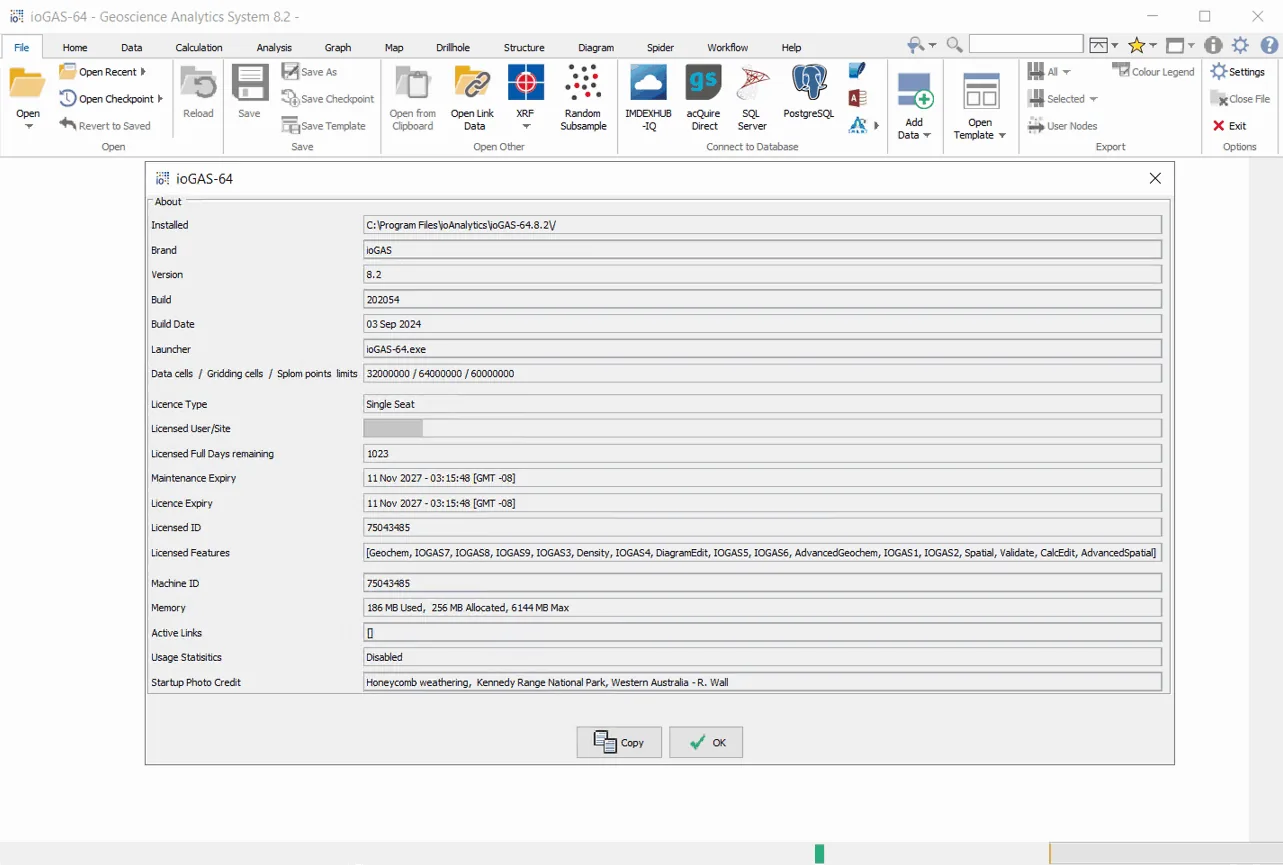Image resolution: width=1283 pixels, height=865 pixels.
Task: Open the Spider ribbon tab
Action: [x=660, y=47]
